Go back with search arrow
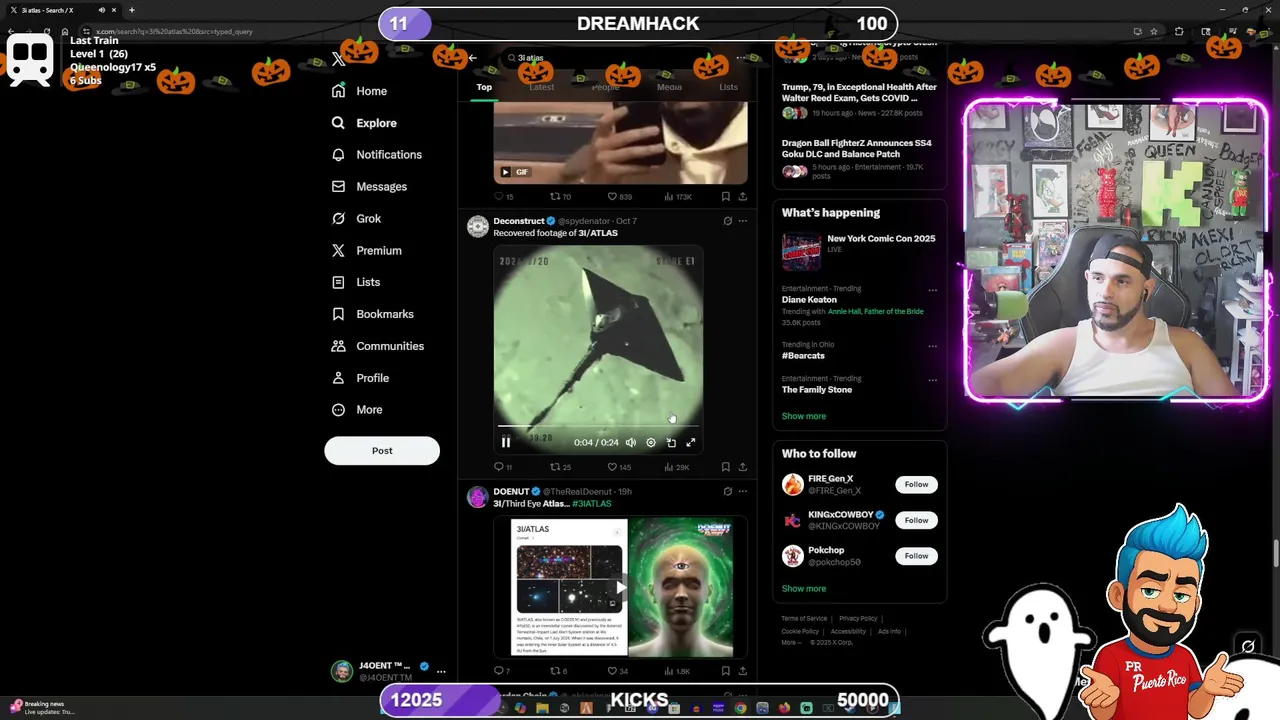Screen dimensions: 1280x720 [x=473, y=58]
